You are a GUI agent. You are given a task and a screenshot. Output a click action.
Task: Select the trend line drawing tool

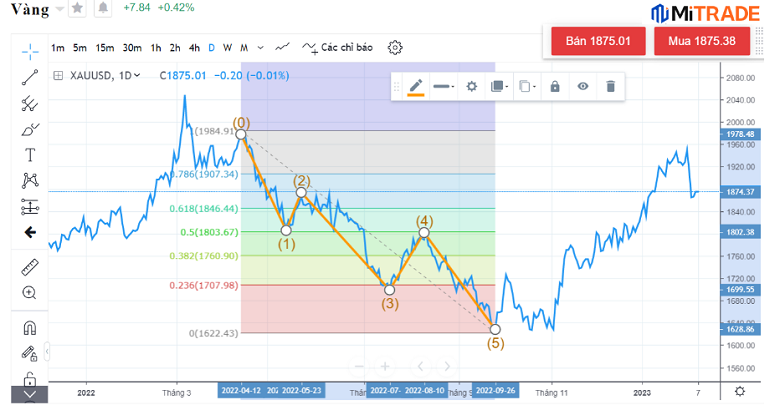coord(30,76)
